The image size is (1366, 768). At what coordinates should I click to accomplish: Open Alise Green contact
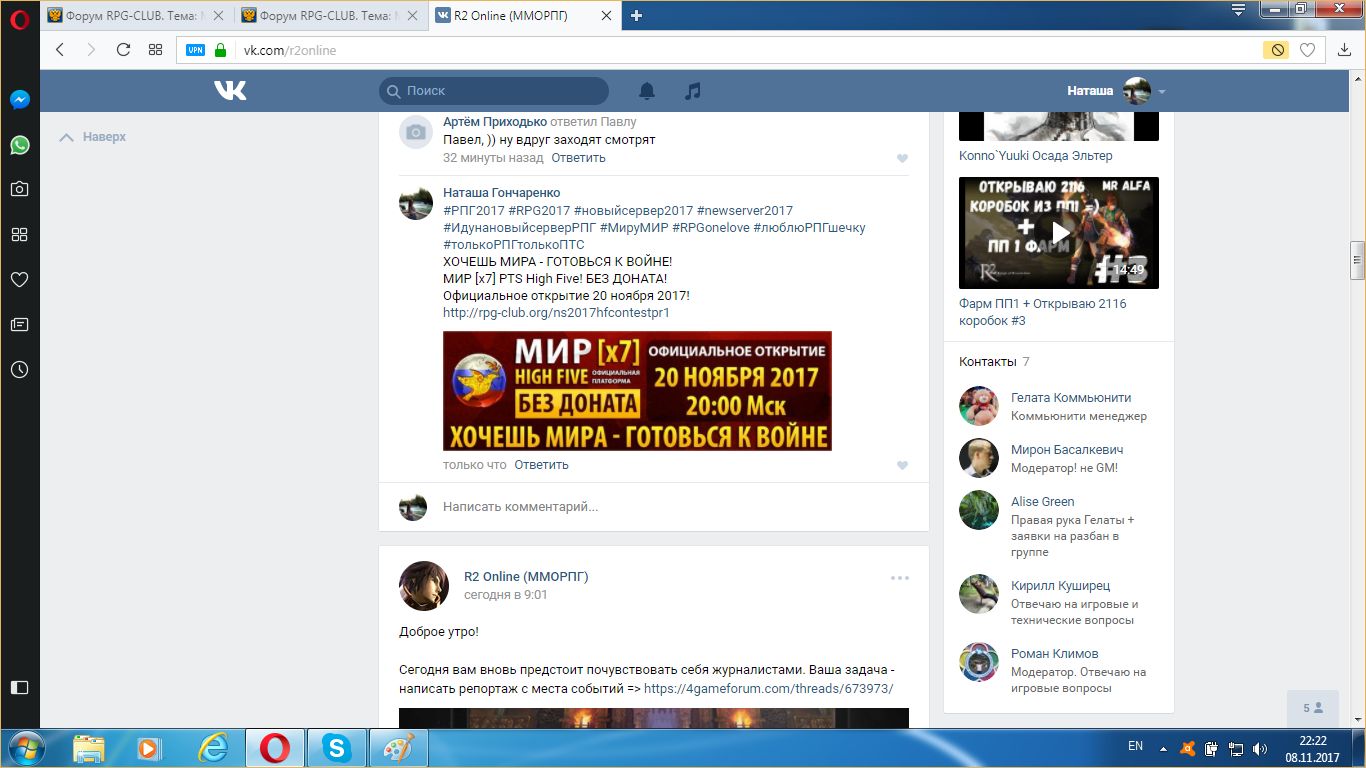(1042, 502)
